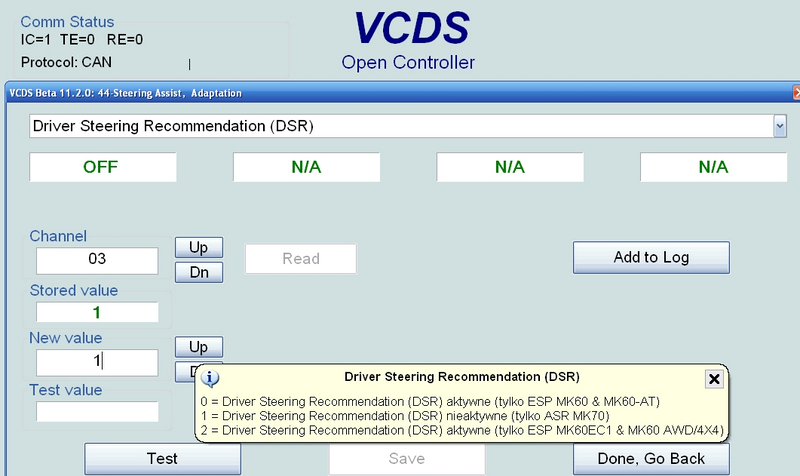Click tooltip line '2 = ... MK60EC1 & MK60 AWD/4X4'
The width and height of the screenshot is (800, 476).
click(462, 430)
